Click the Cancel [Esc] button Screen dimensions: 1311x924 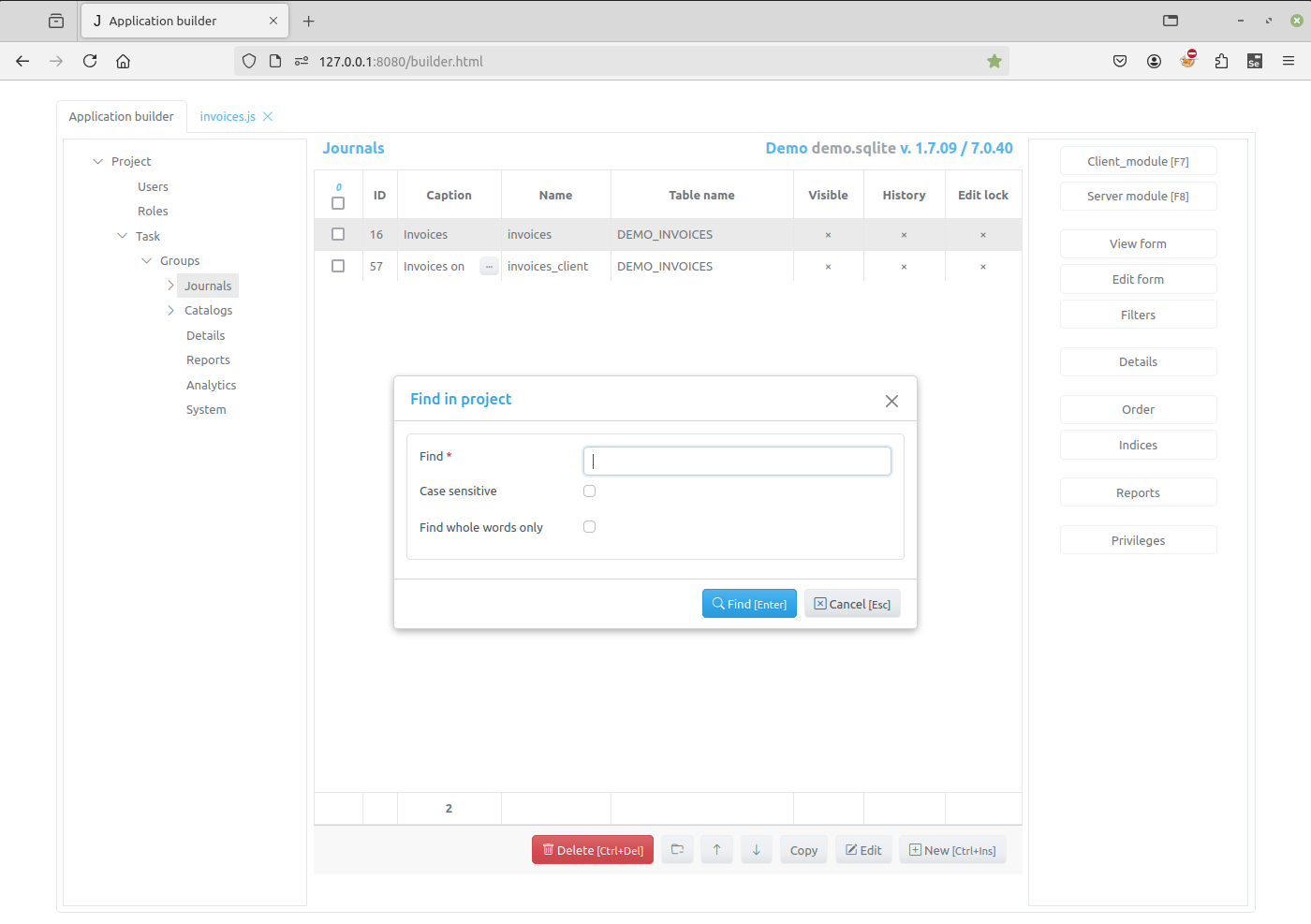(x=852, y=604)
